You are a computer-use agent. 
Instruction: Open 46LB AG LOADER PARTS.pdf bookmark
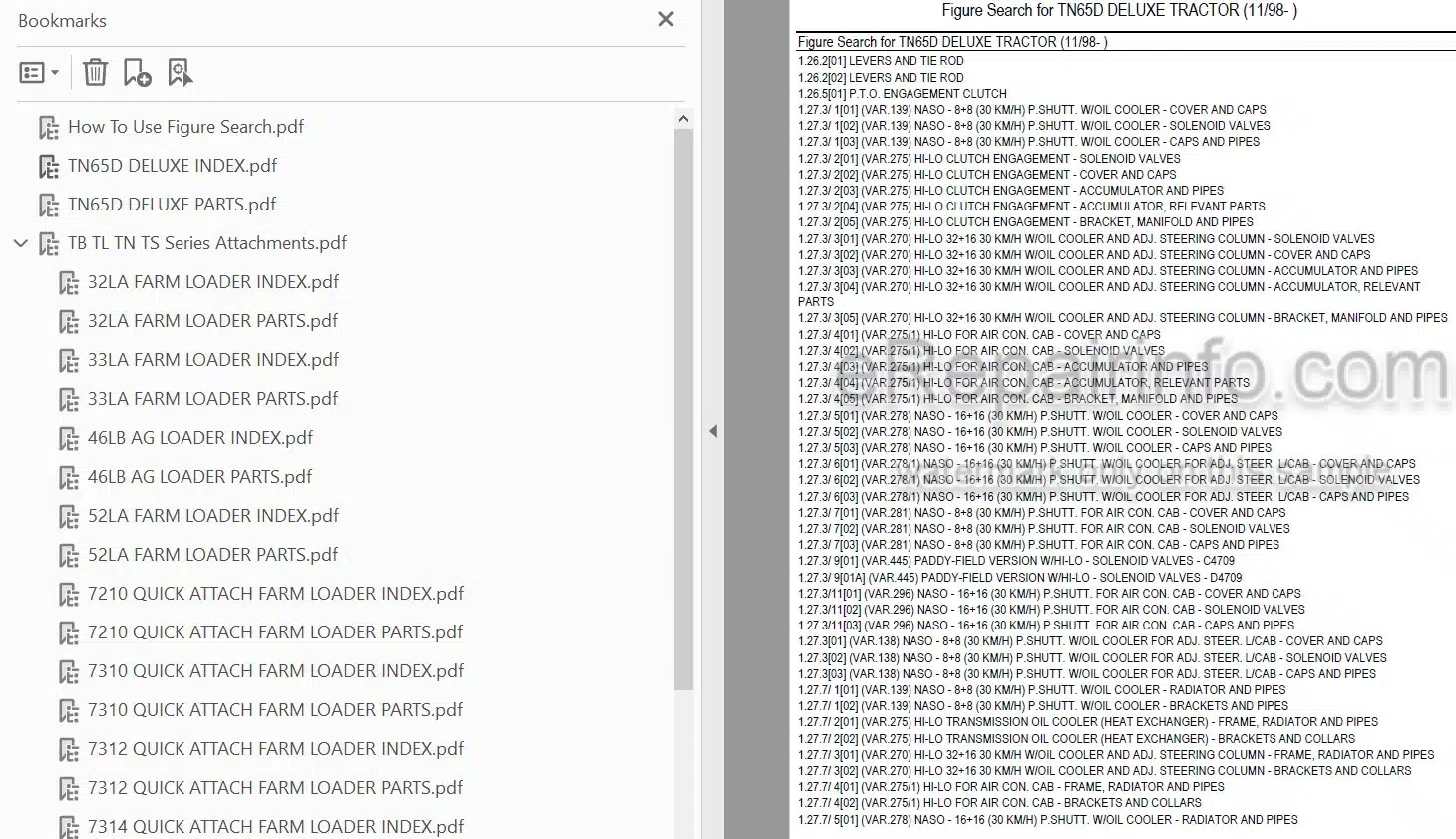pos(199,477)
